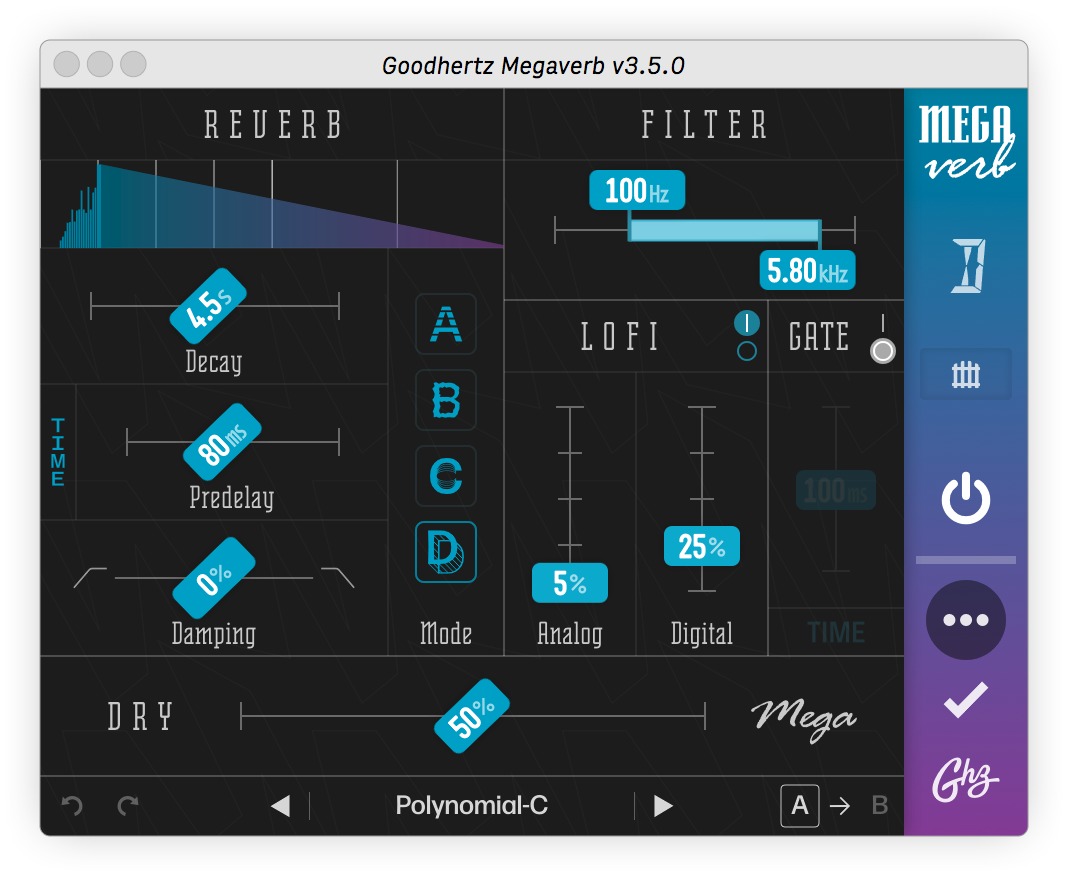Switch to the B comparison slot
1068x876 pixels.
coord(880,806)
